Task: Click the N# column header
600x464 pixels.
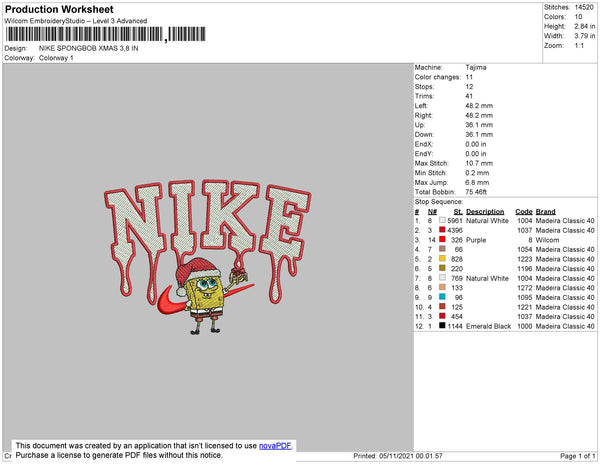Action: coord(432,212)
